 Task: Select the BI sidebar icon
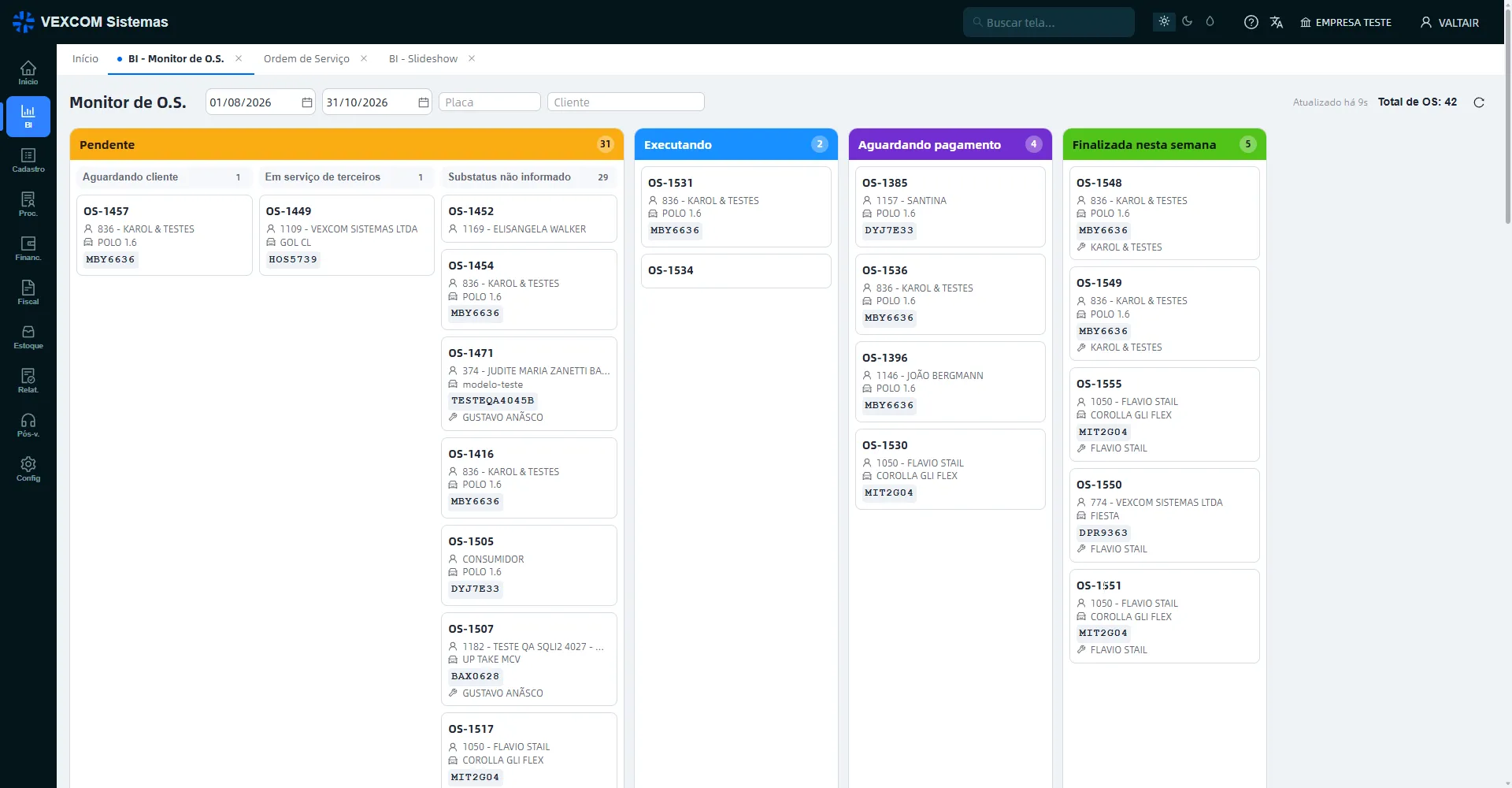coord(28,116)
